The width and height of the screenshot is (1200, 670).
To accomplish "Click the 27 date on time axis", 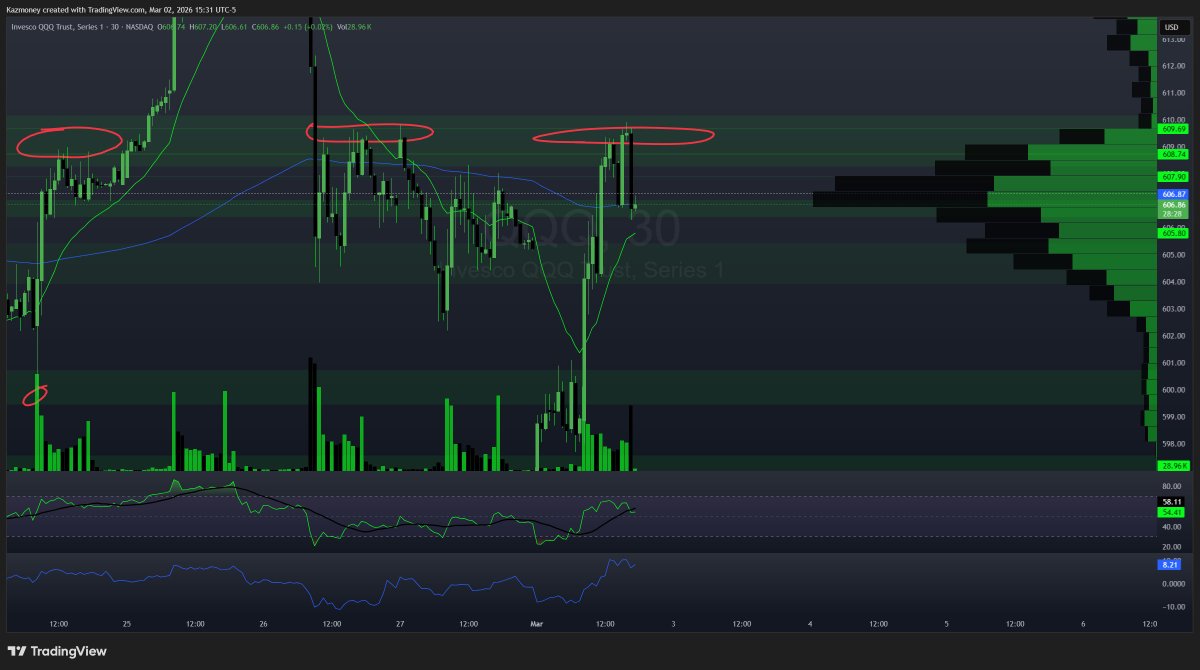I will [x=400, y=624].
